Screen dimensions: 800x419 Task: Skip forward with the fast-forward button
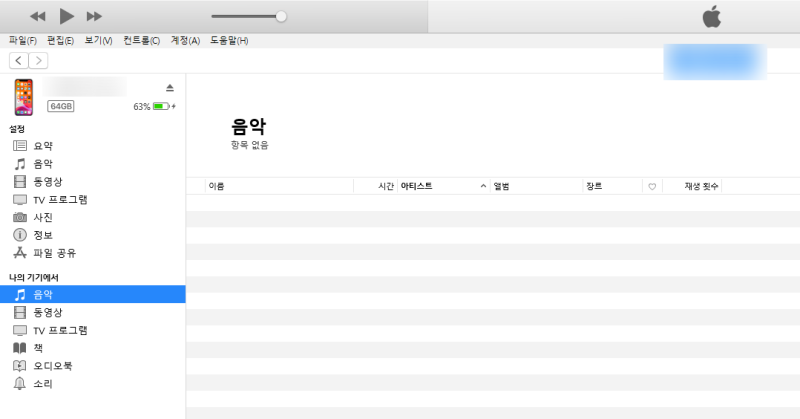(x=94, y=16)
